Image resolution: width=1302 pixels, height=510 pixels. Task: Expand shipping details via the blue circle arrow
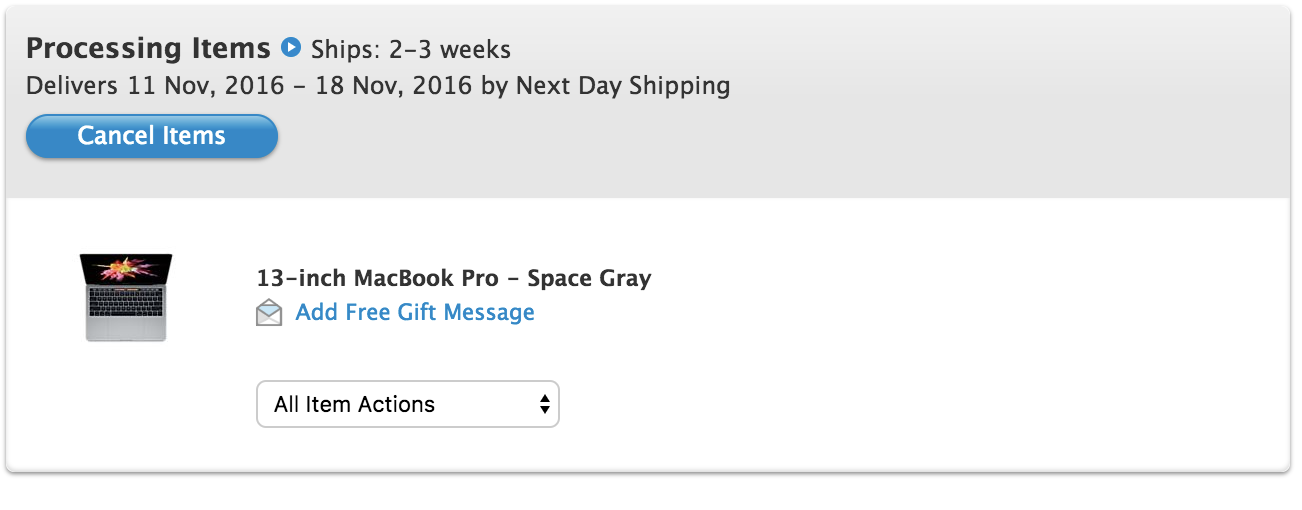pyautogui.click(x=291, y=46)
